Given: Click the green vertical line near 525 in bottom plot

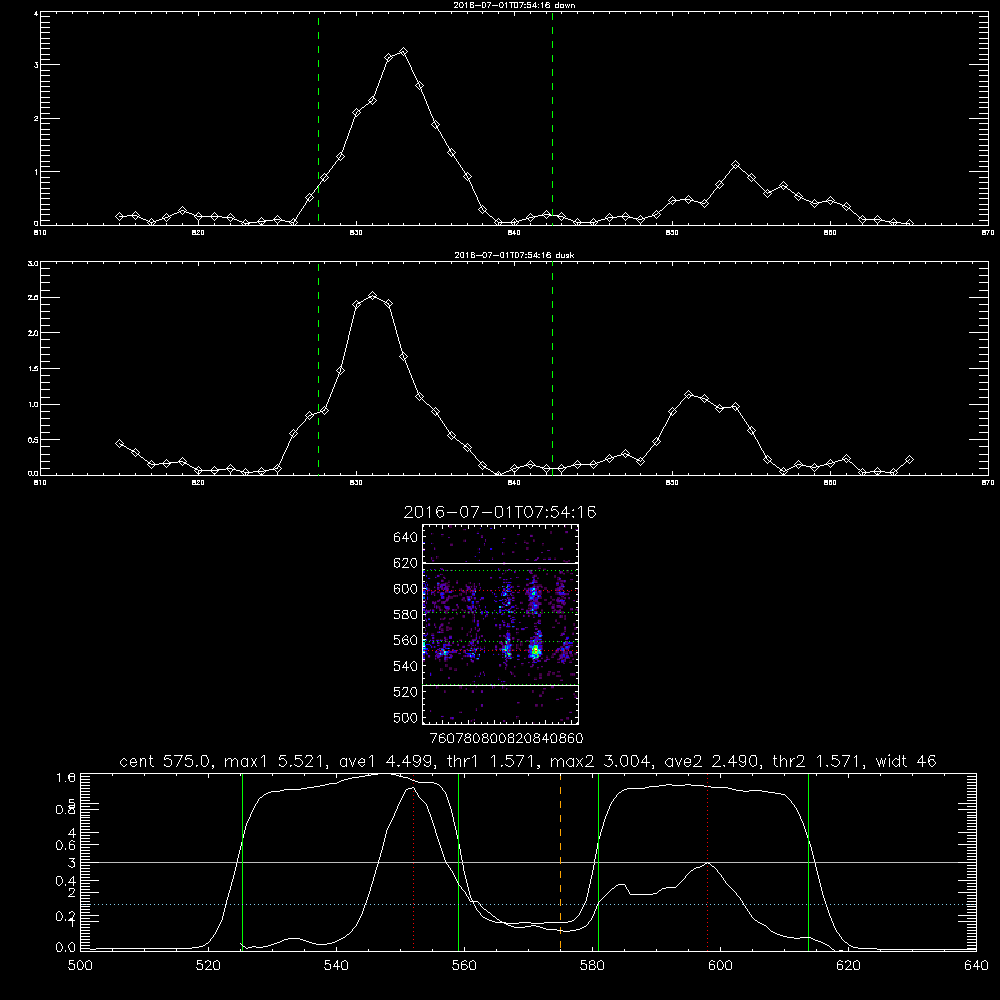Looking at the screenshot, I should click(242, 862).
